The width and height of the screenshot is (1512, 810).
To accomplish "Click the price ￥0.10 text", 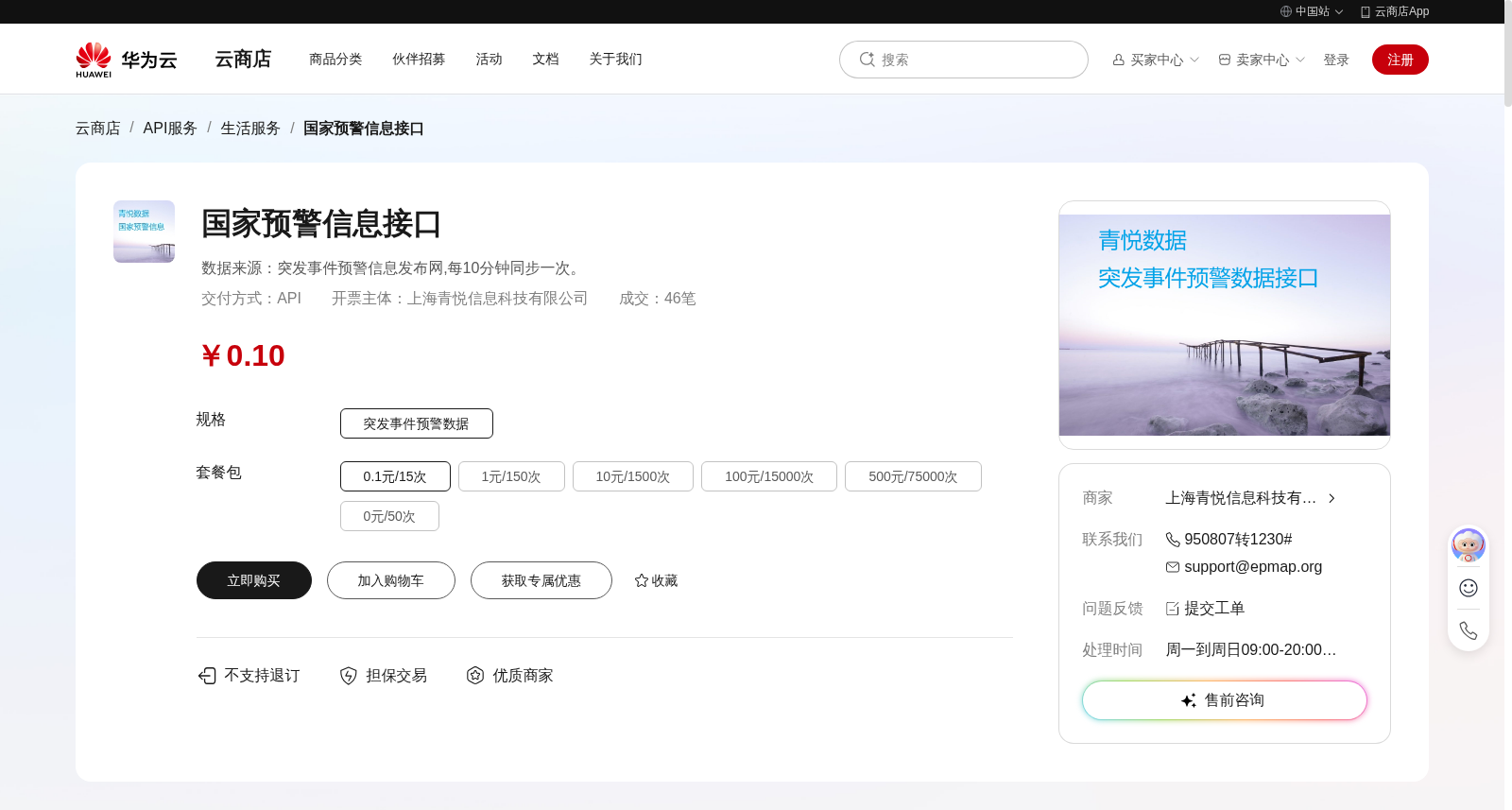I will [x=243, y=355].
